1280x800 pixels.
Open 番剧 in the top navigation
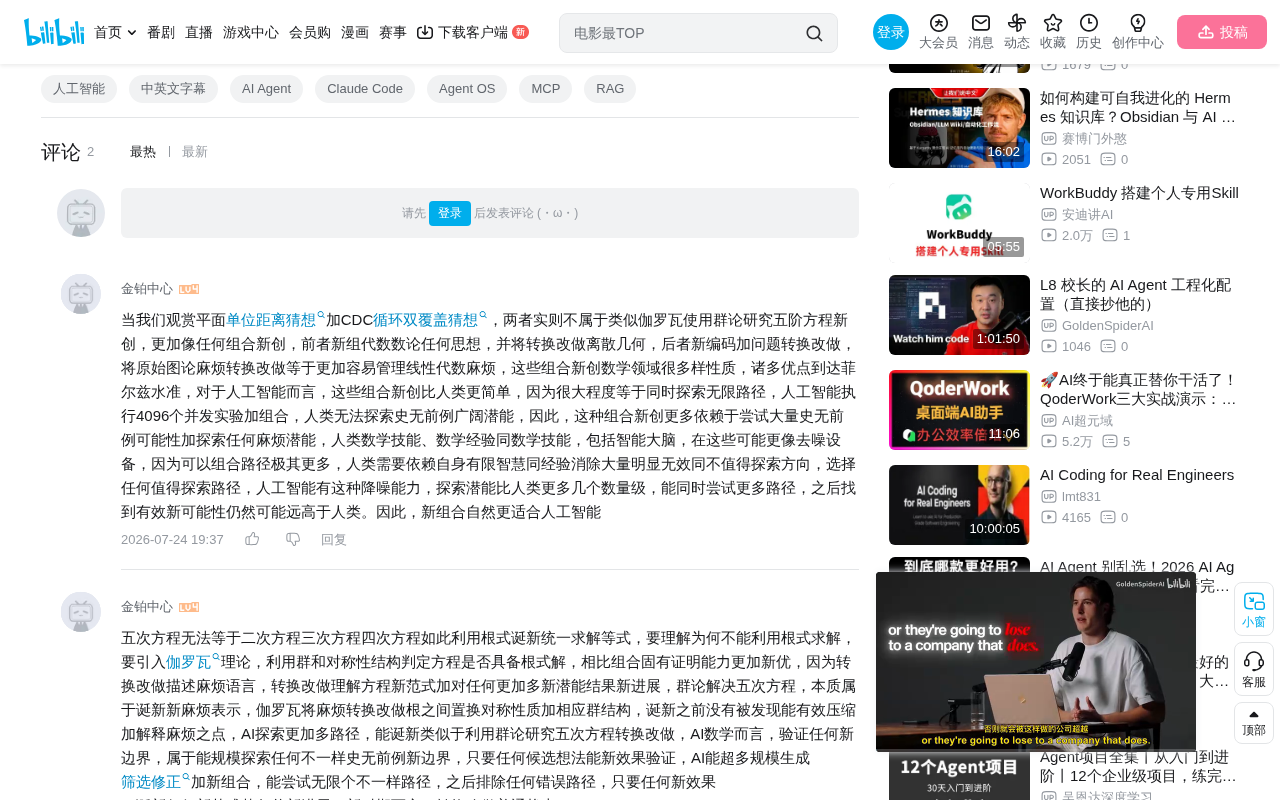161,32
